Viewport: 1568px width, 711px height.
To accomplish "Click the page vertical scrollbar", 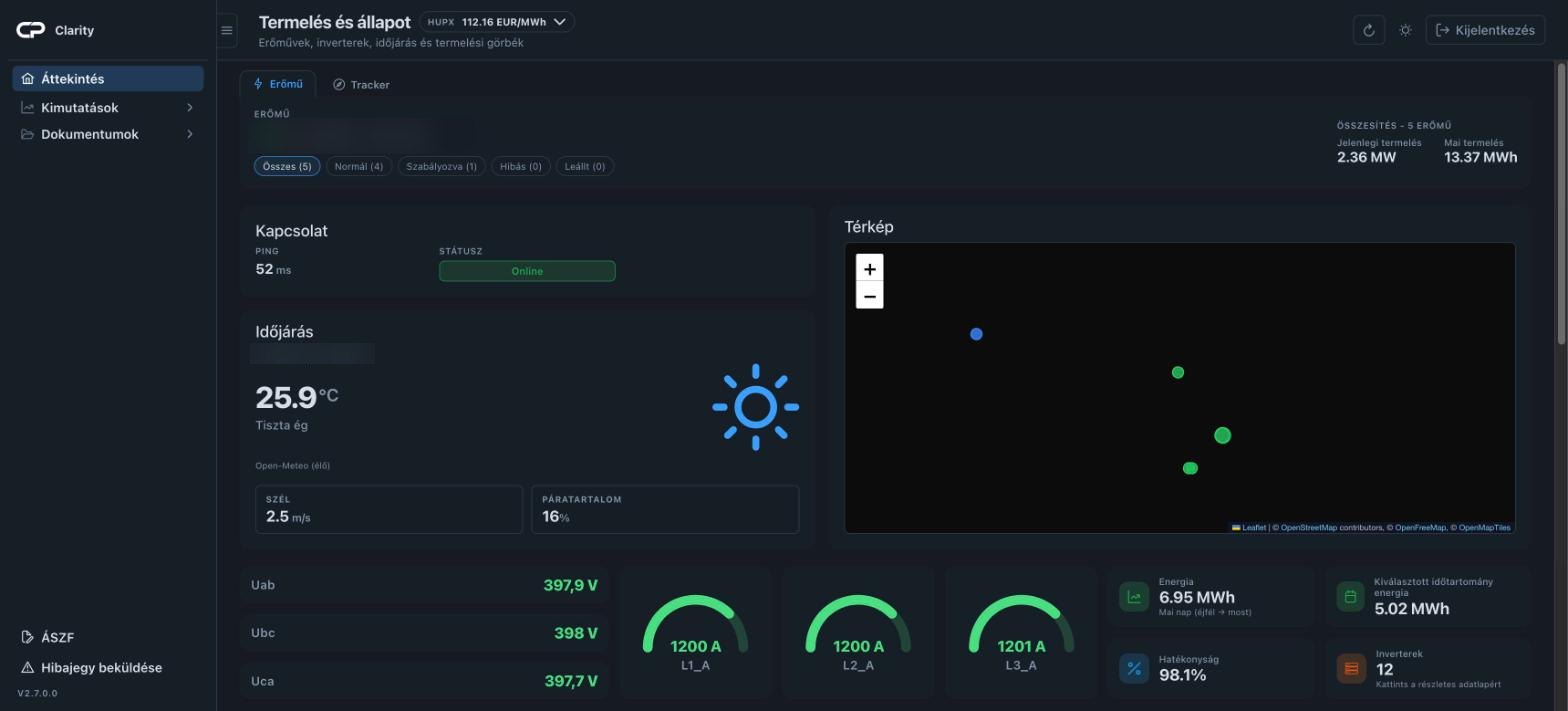I will coord(1561,205).
